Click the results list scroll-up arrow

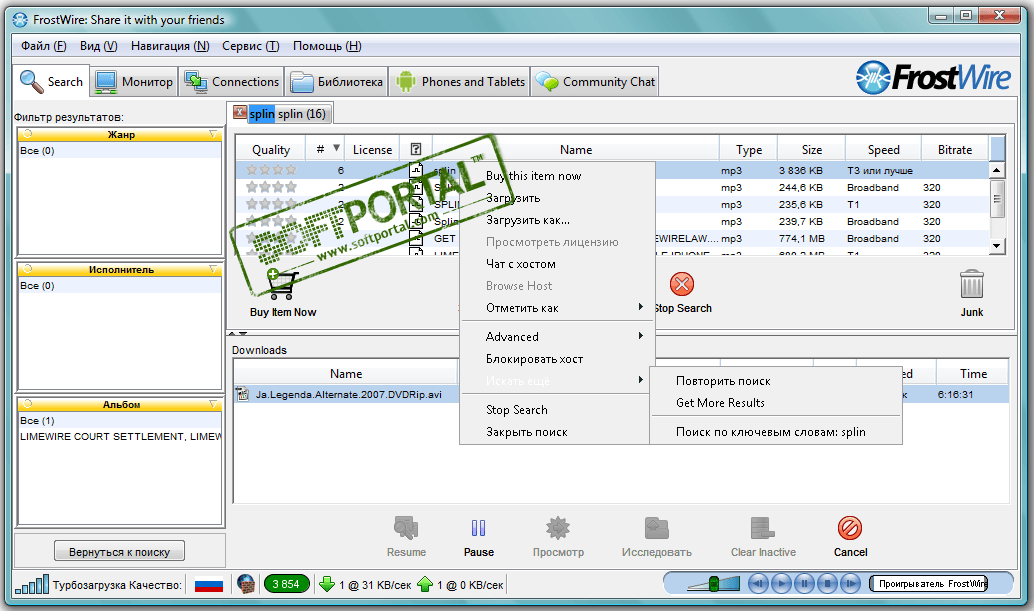pos(996,171)
